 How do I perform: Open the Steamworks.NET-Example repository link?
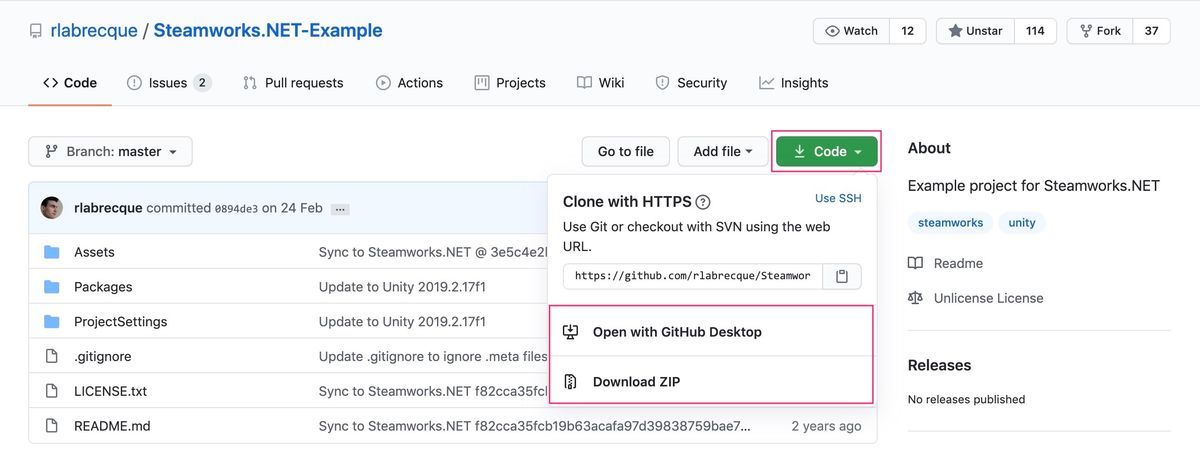[x=268, y=30]
